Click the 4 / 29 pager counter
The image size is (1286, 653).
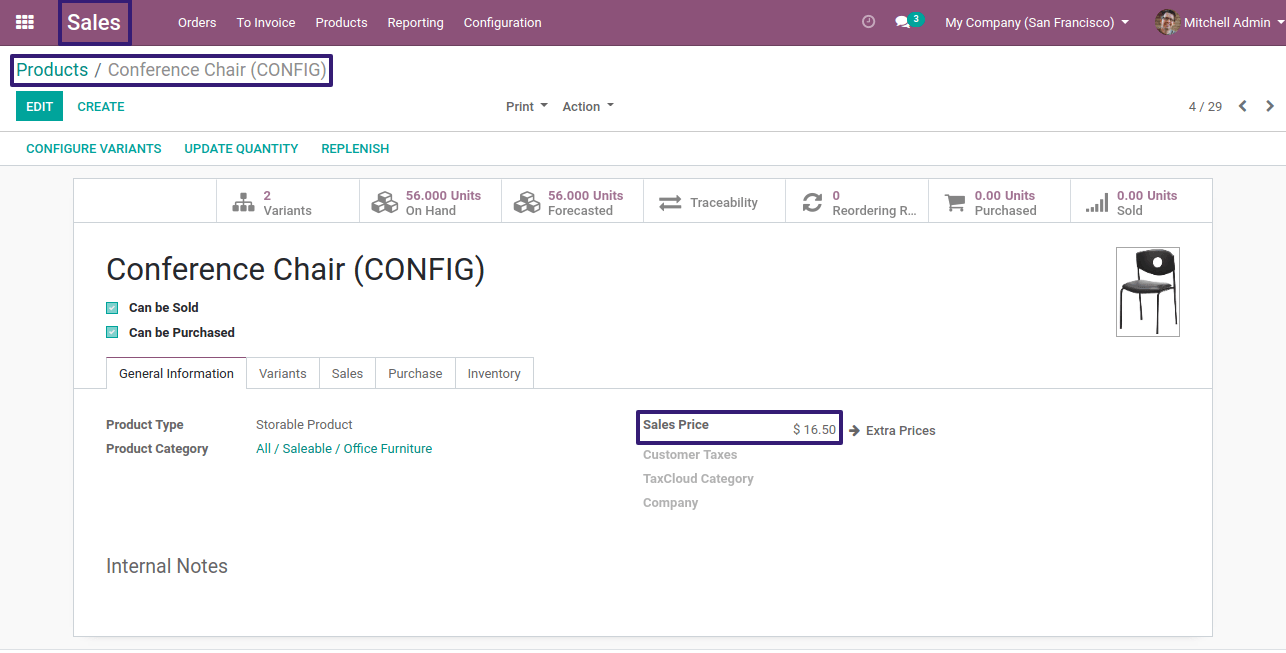pos(1205,107)
